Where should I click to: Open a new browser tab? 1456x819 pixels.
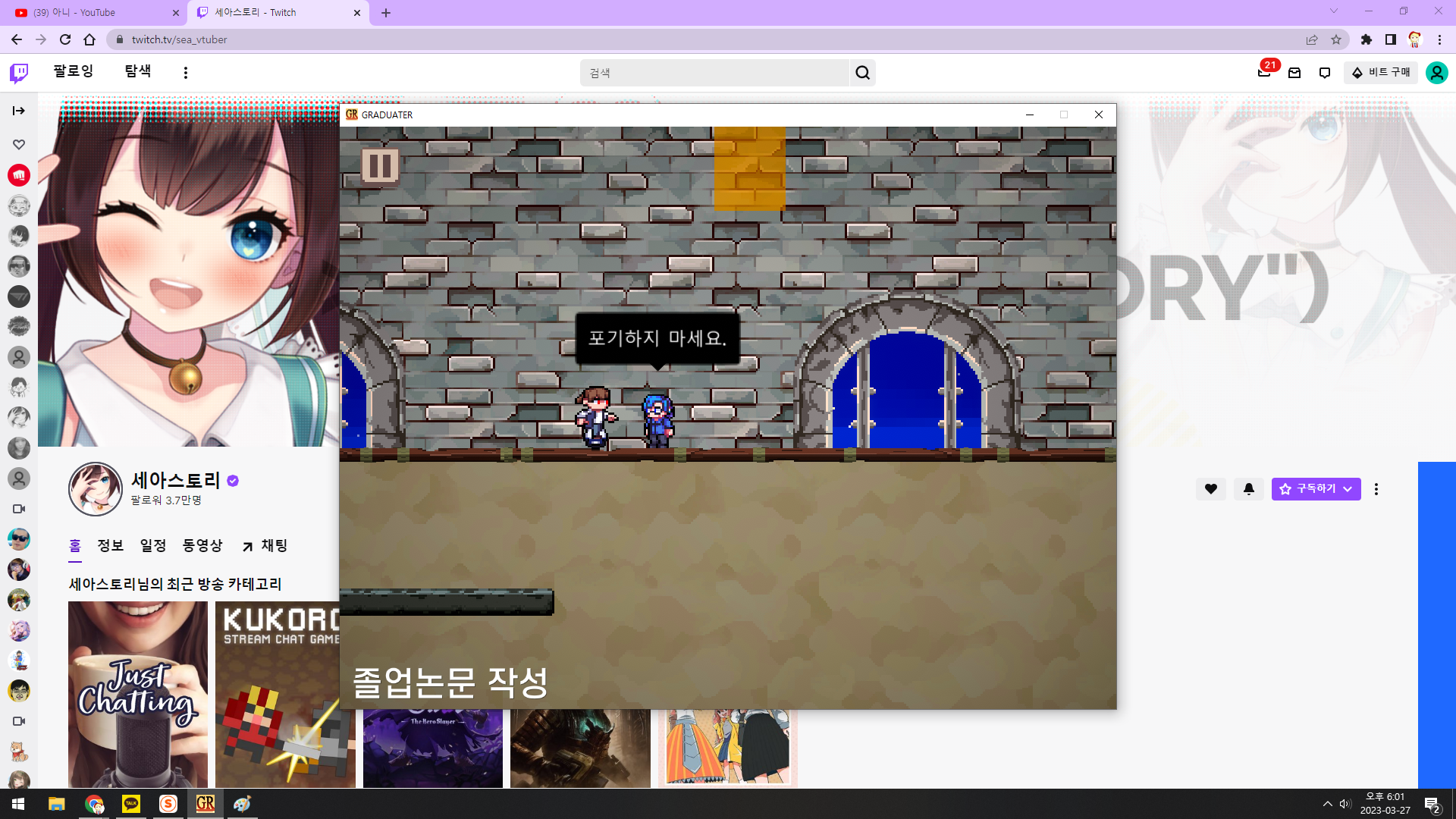click(x=386, y=13)
